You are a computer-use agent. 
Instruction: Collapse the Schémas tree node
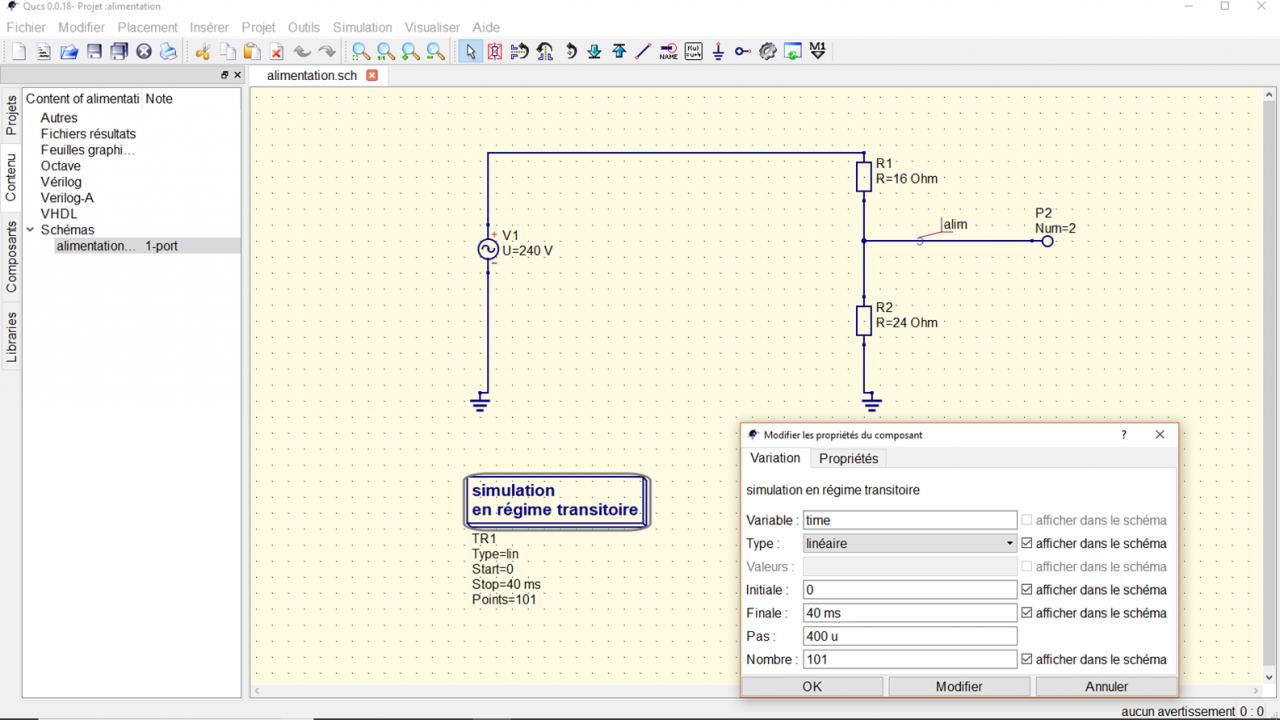30,230
